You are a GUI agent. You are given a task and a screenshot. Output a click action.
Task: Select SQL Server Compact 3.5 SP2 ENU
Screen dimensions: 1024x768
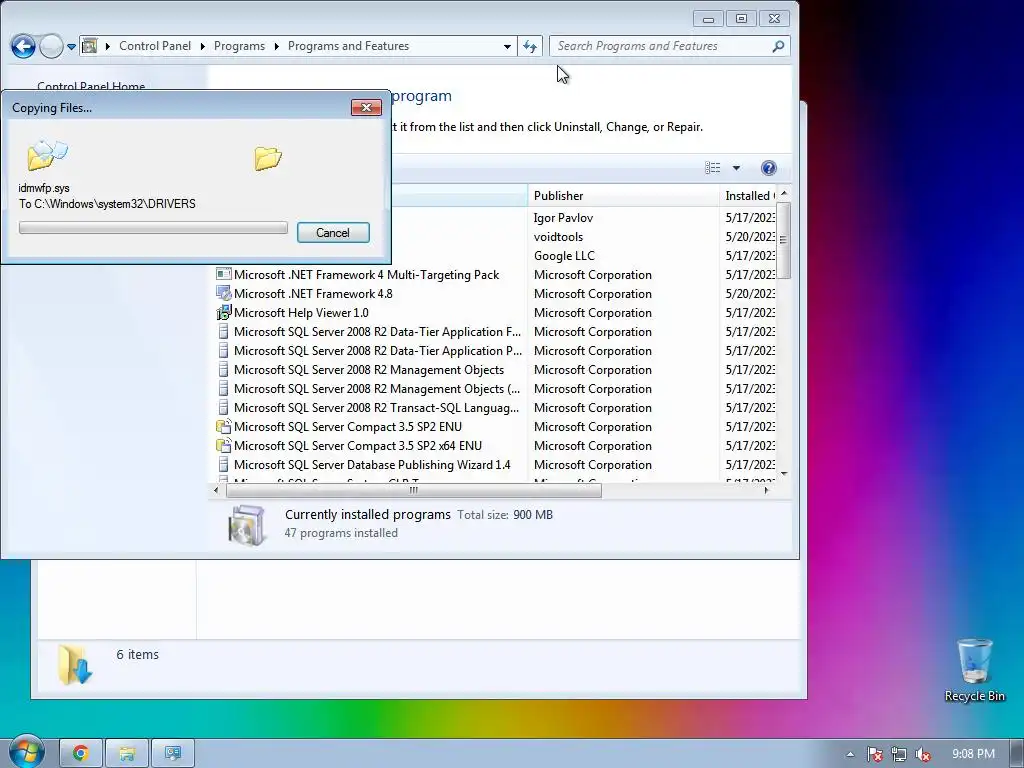tap(348, 426)
